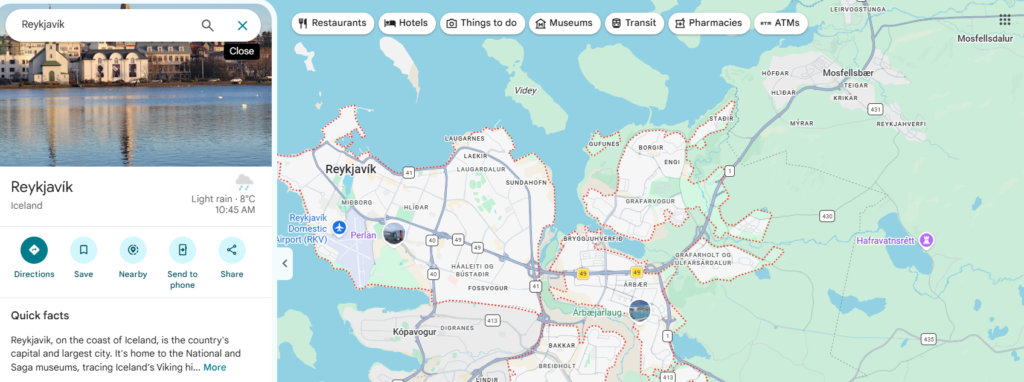Click the Árbær district label
Viewport: 1024px width, 382px height.
click(635, 285)
